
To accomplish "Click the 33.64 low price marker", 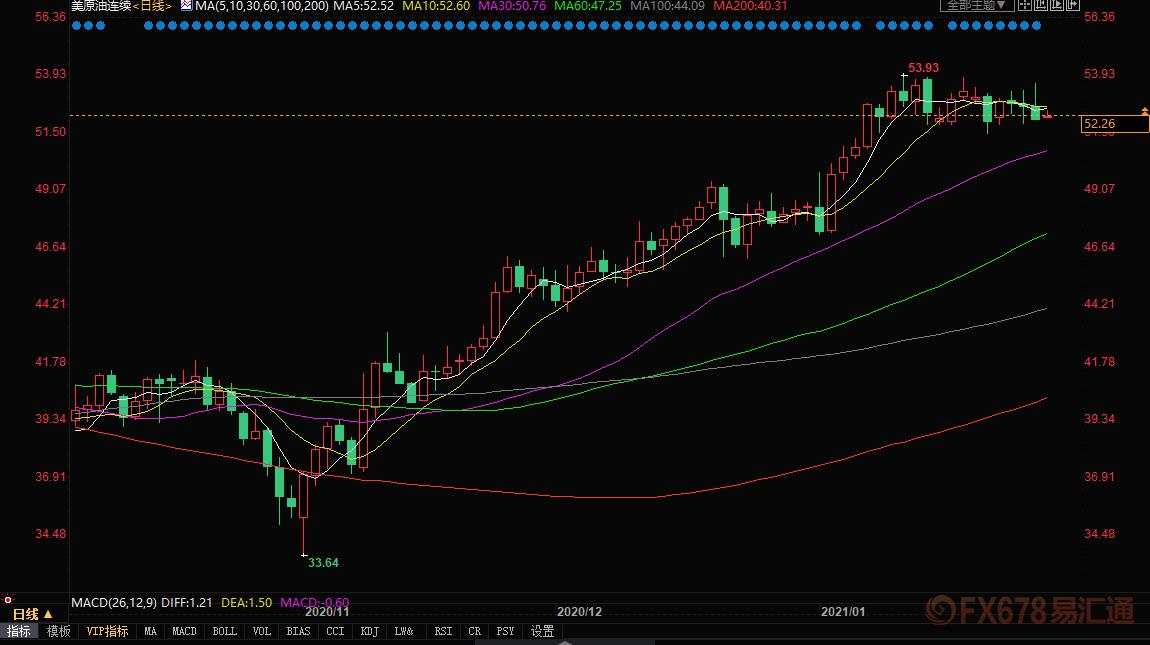I will (323, 563).
